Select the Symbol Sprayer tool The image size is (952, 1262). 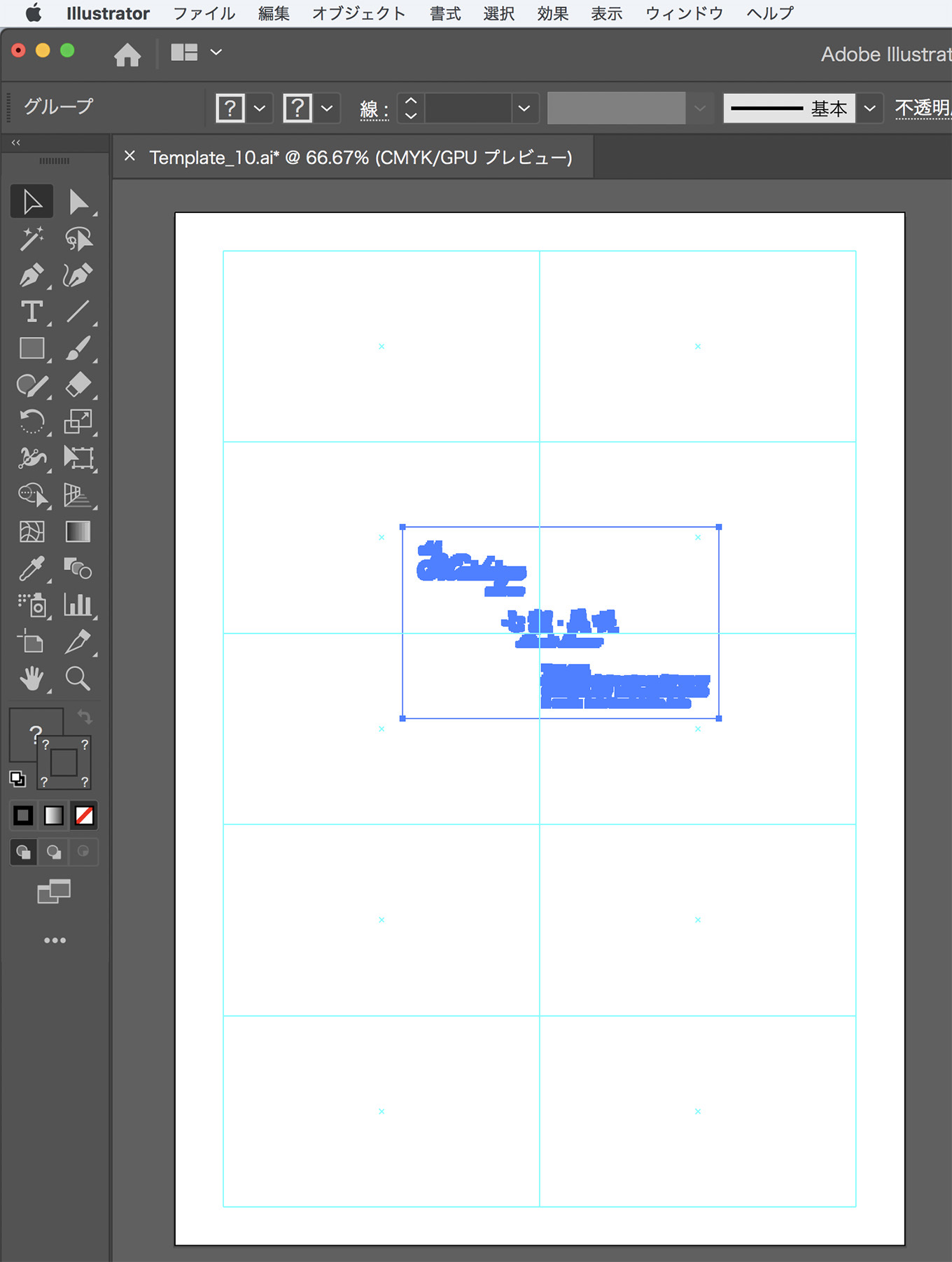31,605
